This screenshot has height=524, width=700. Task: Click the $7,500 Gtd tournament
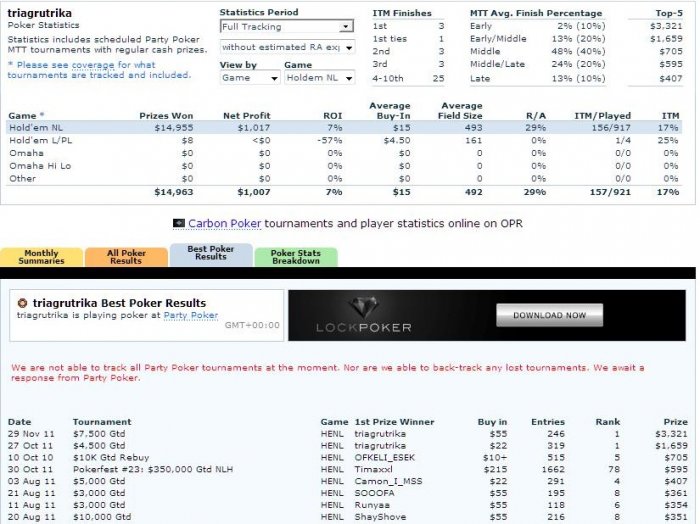(x=99, y=433)
